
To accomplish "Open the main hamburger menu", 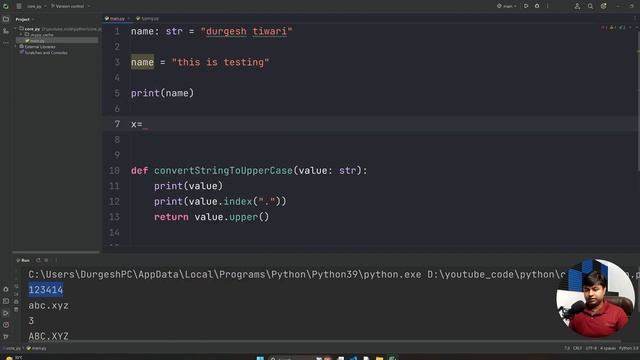I will pos(19,6).
